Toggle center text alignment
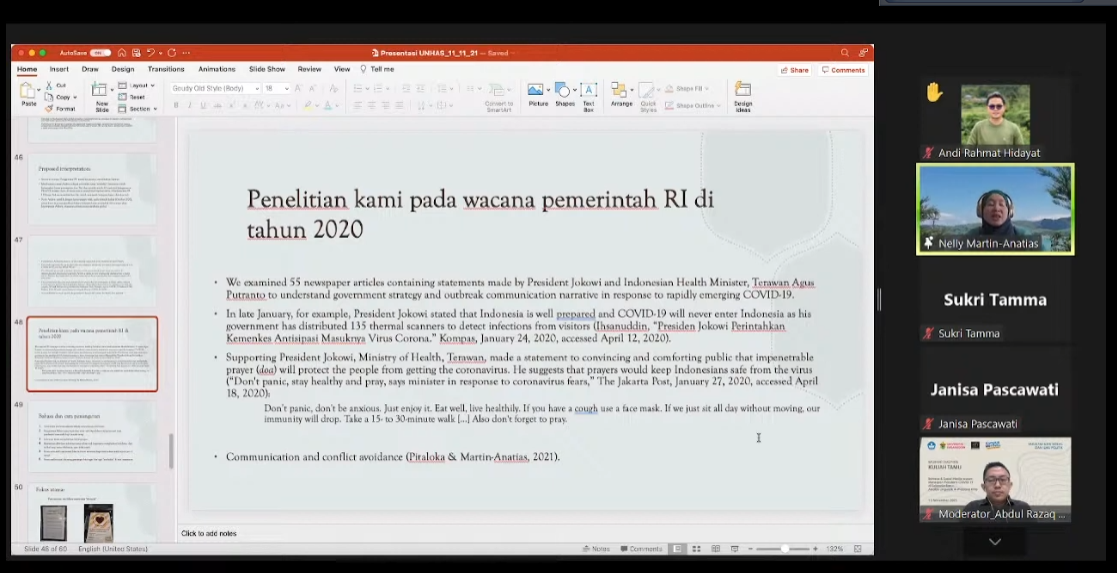This screenshot has width=1117, height=573. point(371,105)
